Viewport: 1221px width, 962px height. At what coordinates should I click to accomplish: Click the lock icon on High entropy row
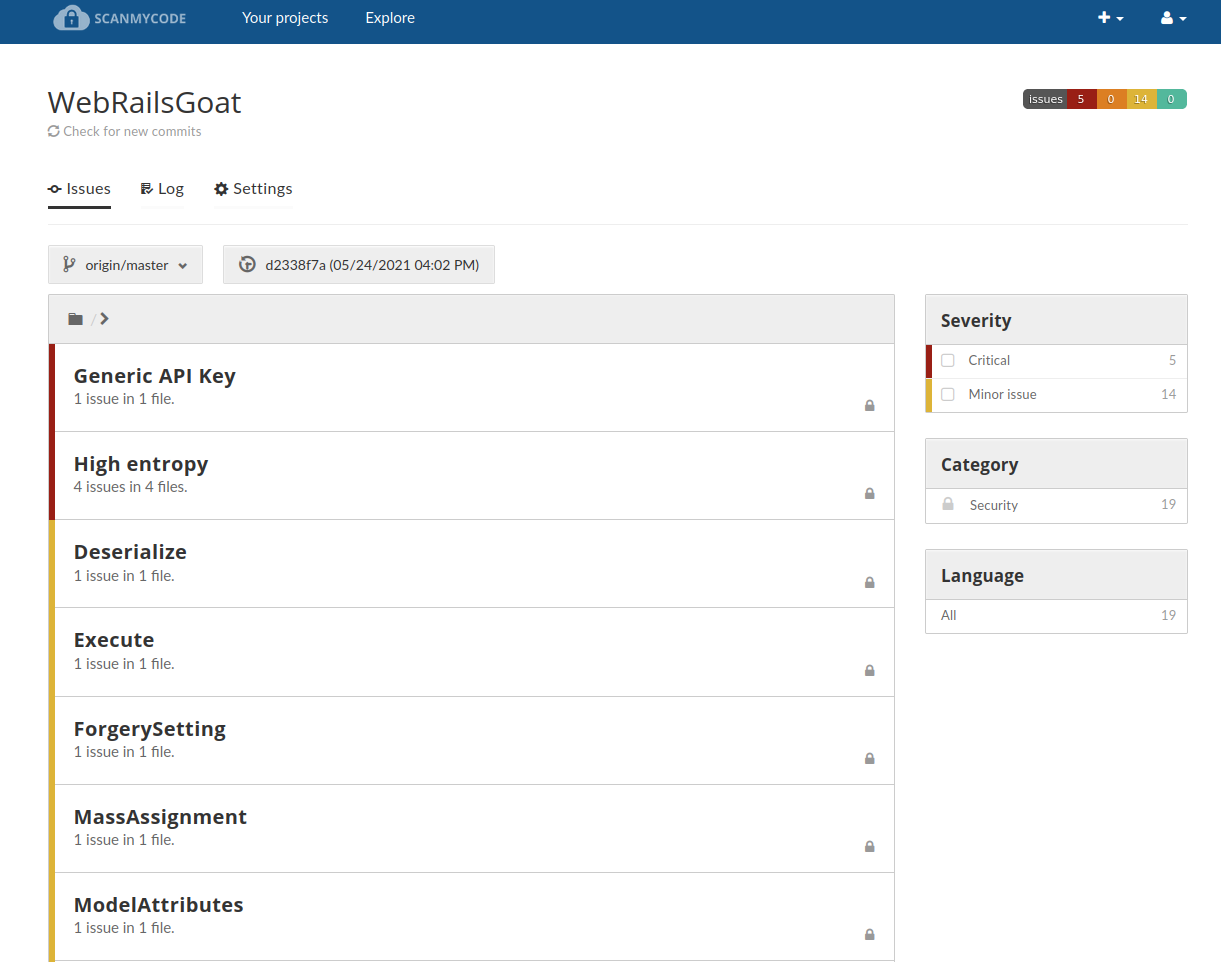(869, 494)
